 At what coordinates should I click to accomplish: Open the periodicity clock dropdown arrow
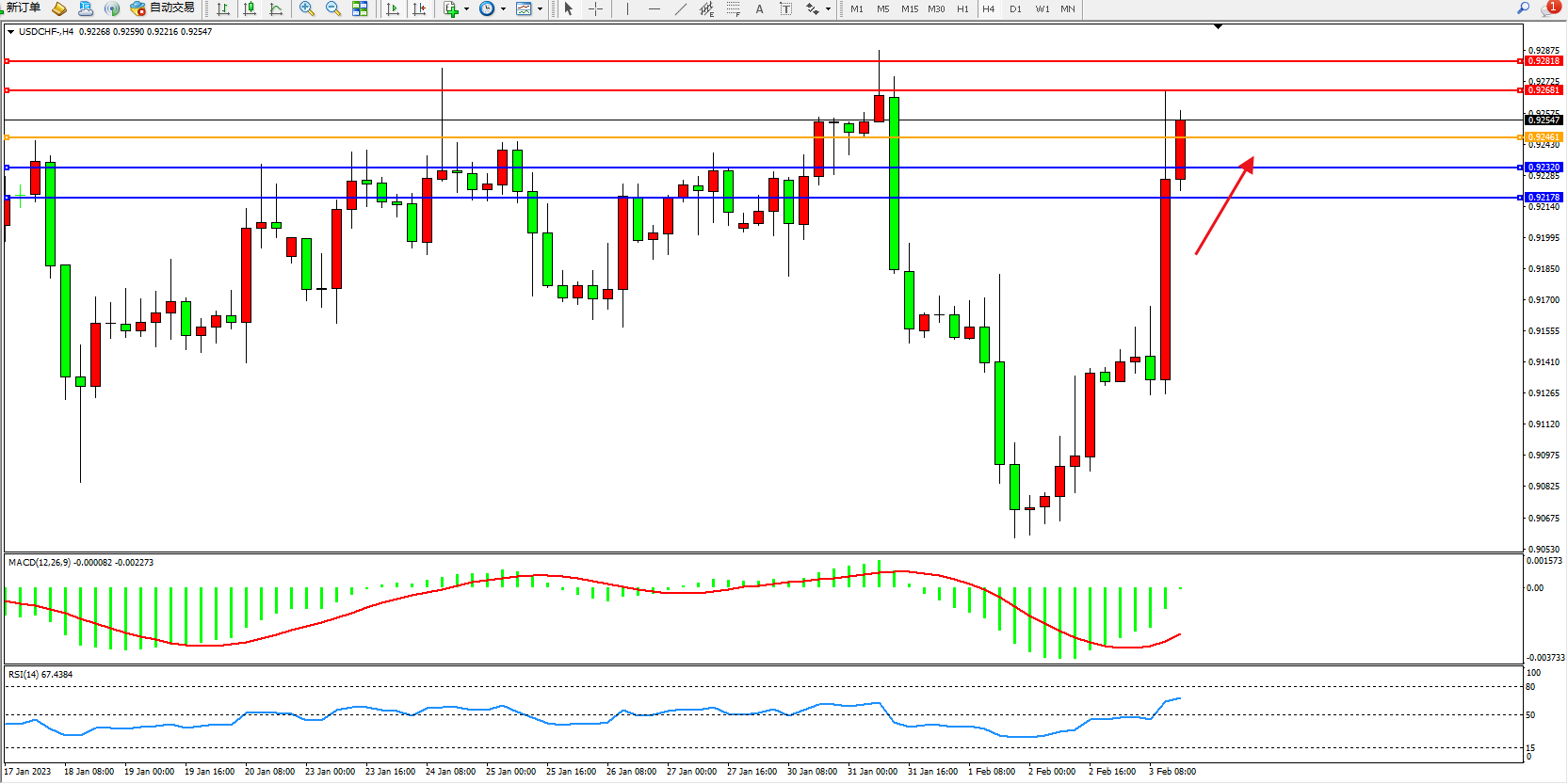pyautogui.click(x=503, y=9)
